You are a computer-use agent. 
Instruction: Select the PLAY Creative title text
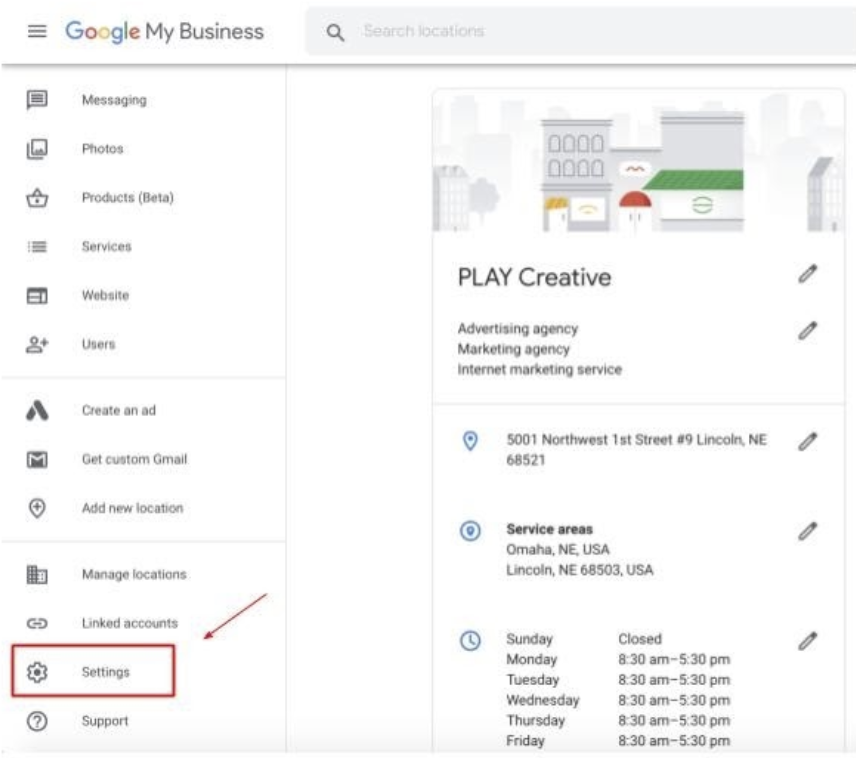(534, 277)
